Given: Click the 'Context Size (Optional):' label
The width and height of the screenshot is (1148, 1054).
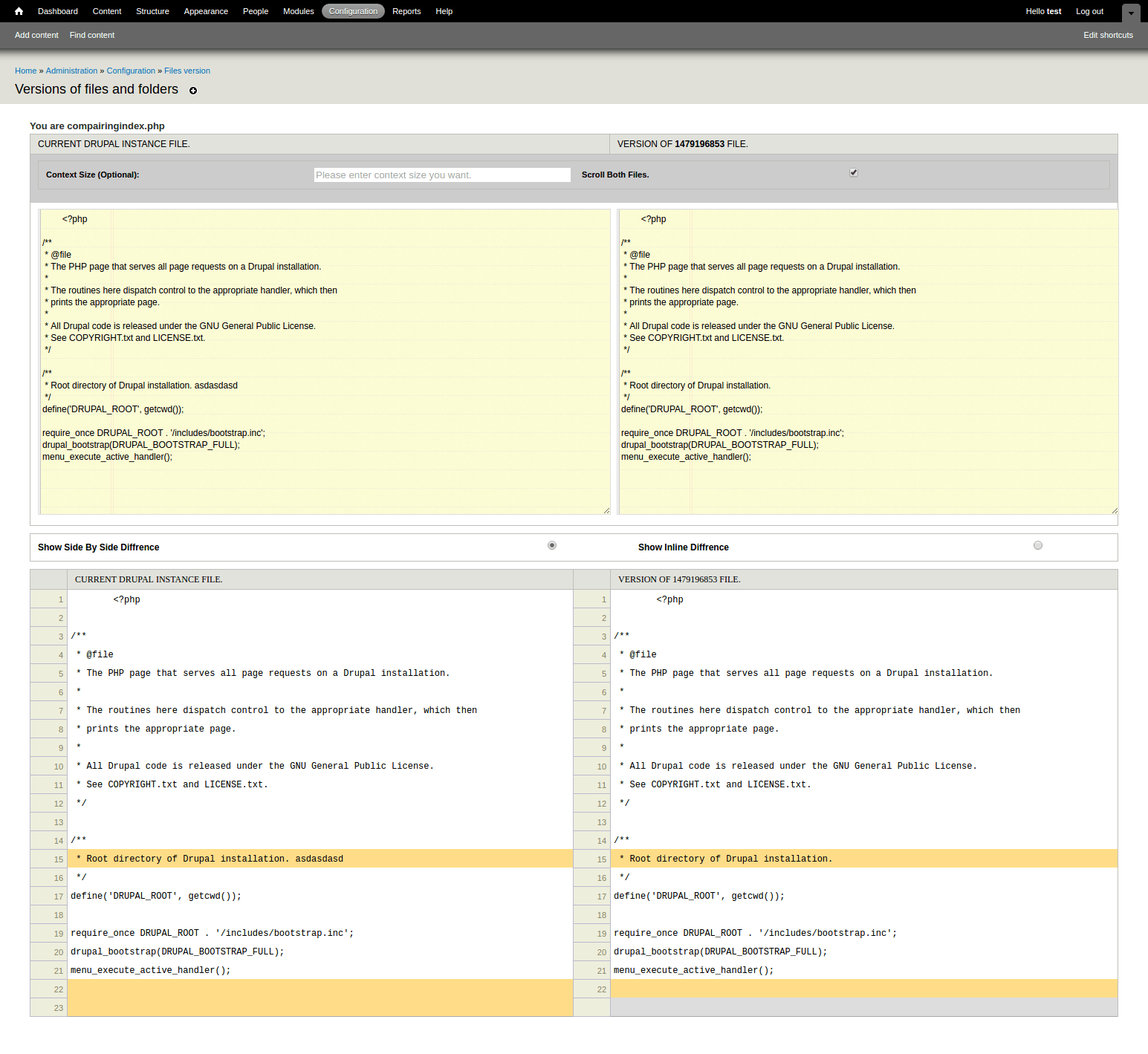Looking at the screenshot, I should 92,175.
